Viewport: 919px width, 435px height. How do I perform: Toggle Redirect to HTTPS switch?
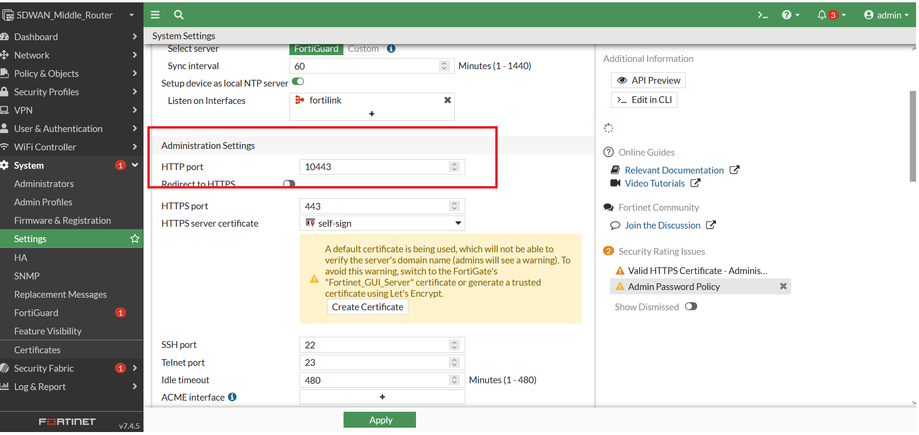click(x=289, y=184)
